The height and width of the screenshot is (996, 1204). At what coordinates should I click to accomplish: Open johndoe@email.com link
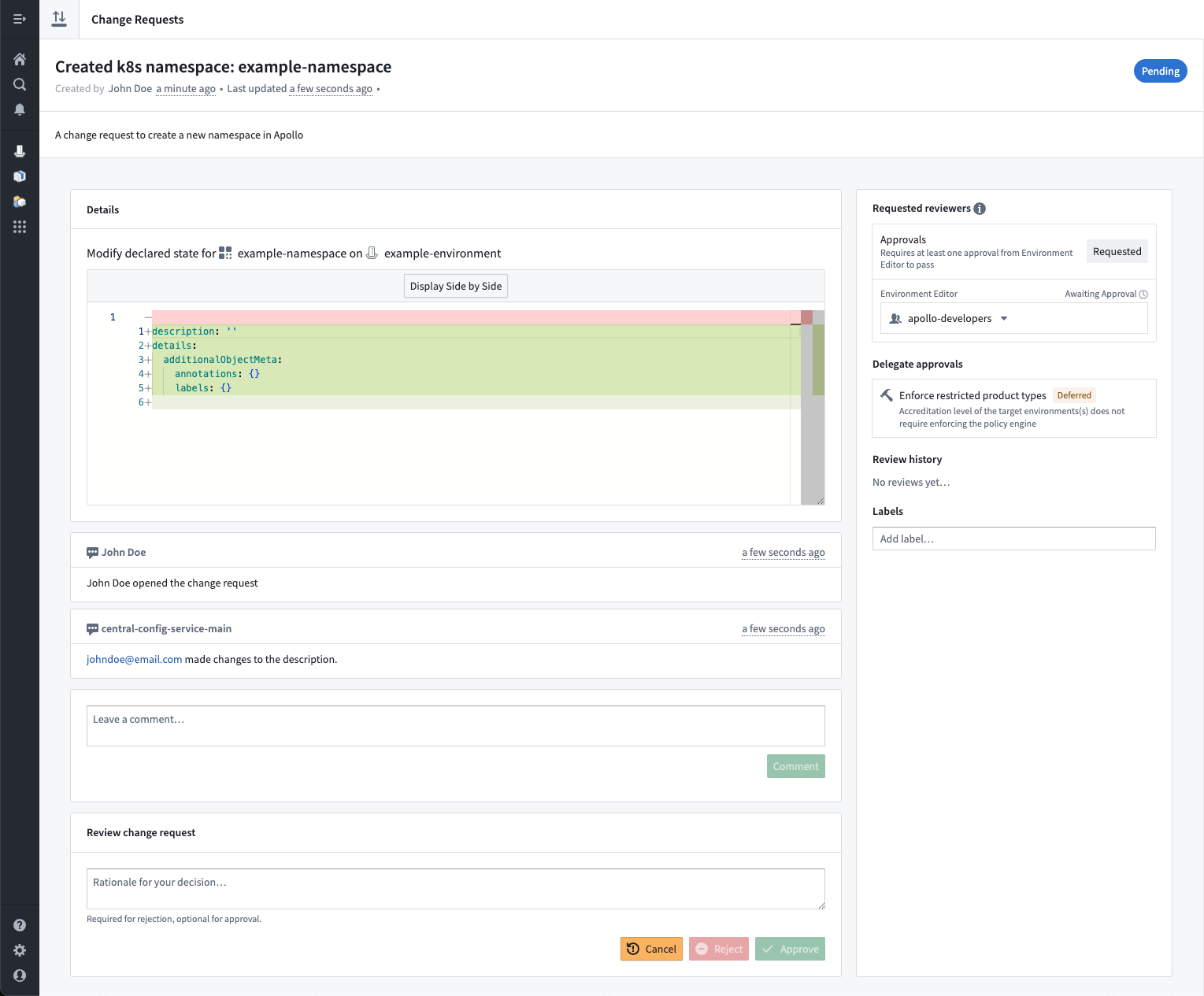(x=134, y=659)
